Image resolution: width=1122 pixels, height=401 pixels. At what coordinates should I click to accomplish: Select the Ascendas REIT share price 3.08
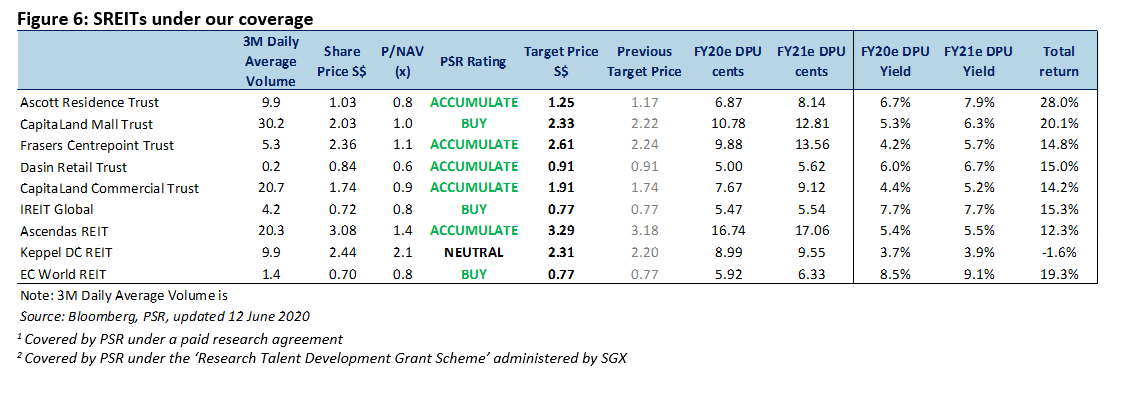(x=341, y=231)
